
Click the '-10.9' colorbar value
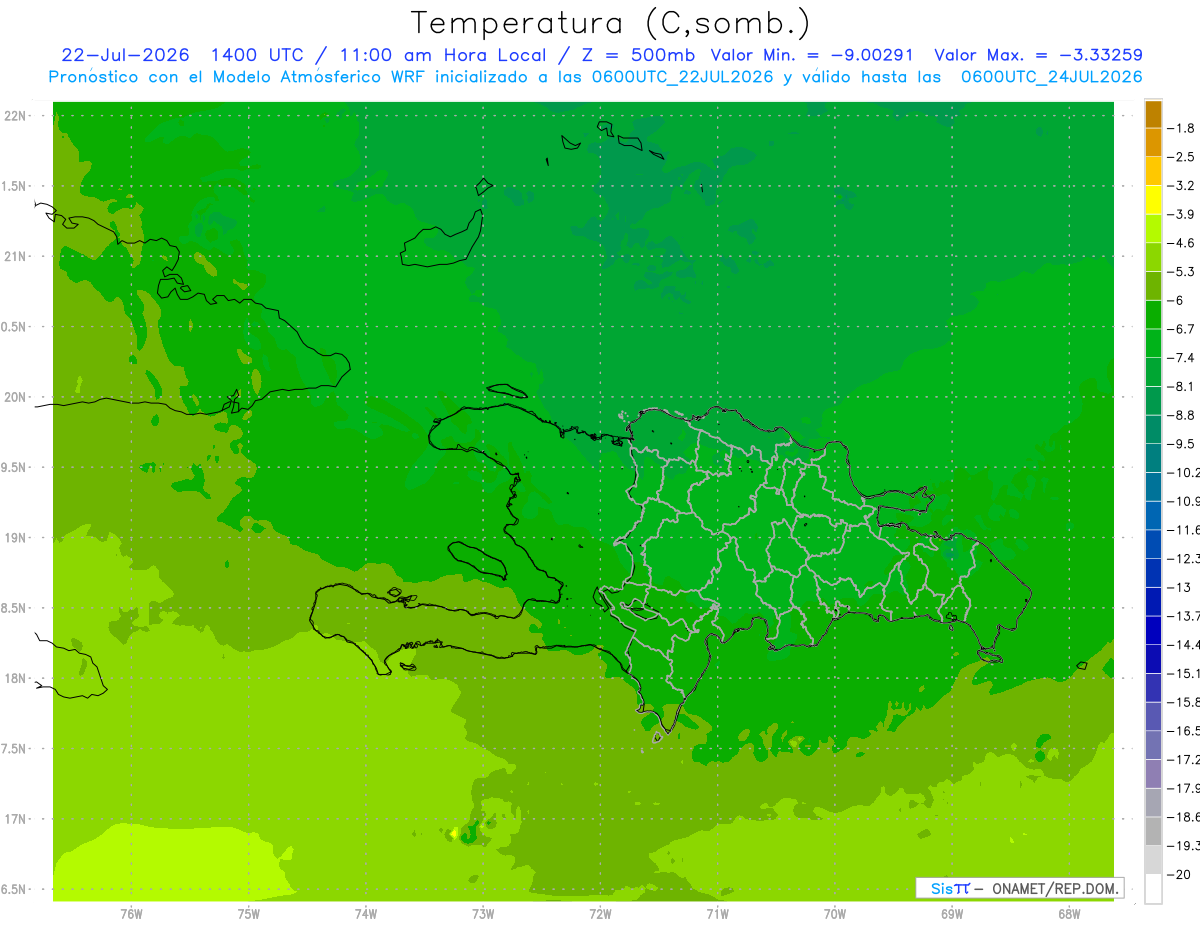tap(1185, 501)
